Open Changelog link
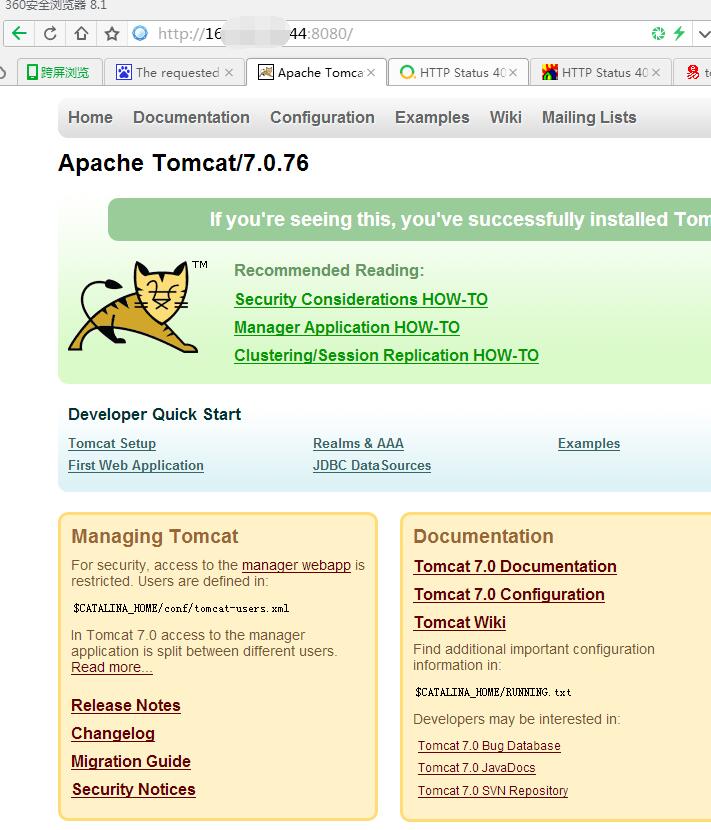The width and height of the screenshot is (711, 830). click(x=113, y=734)
